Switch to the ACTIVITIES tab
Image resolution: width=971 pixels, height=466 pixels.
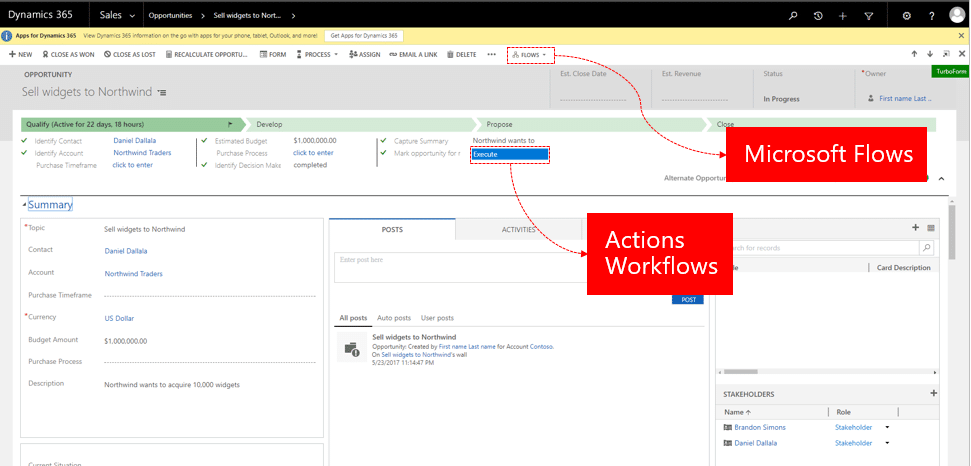(518, 229)
